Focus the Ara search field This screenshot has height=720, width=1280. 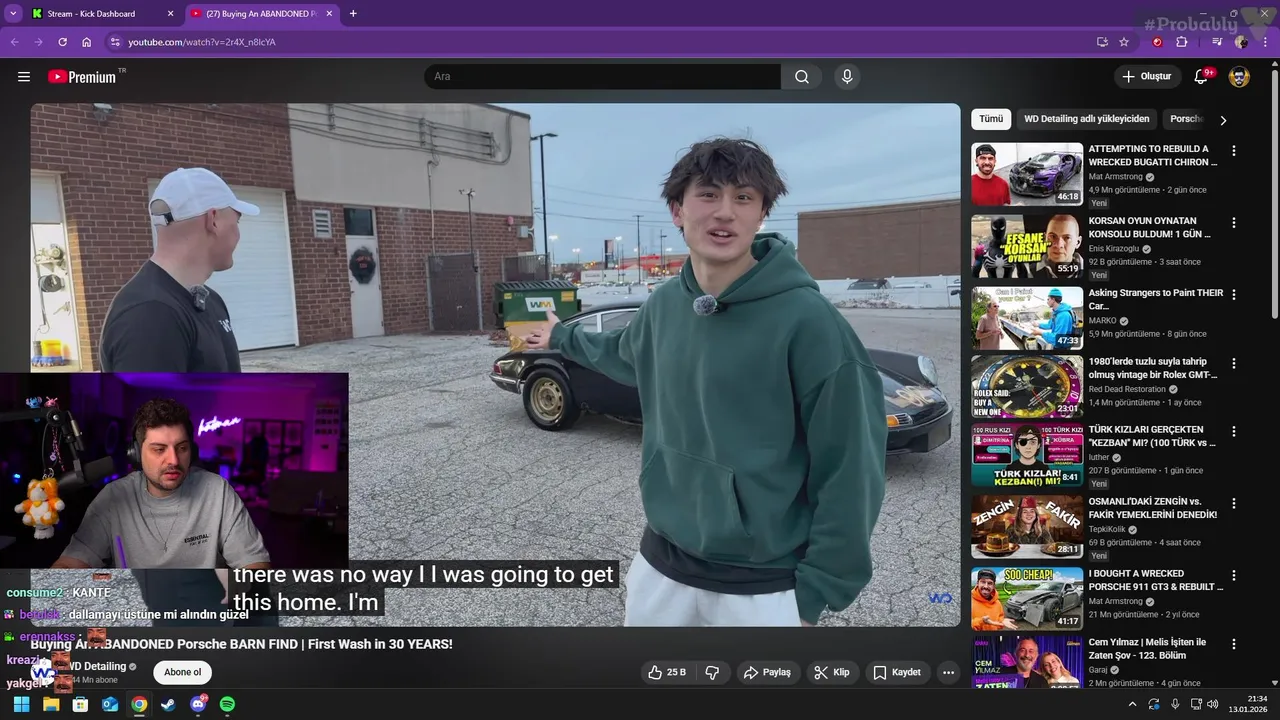602,77
